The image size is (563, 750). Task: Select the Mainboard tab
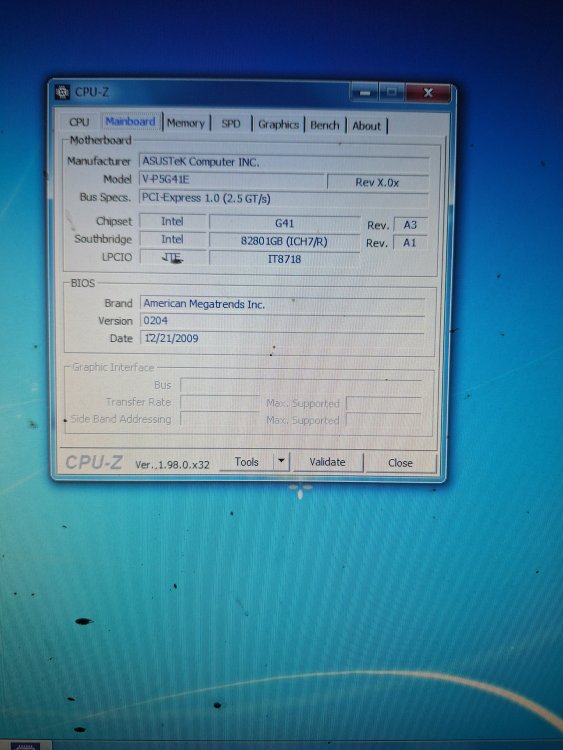point(130,121)
